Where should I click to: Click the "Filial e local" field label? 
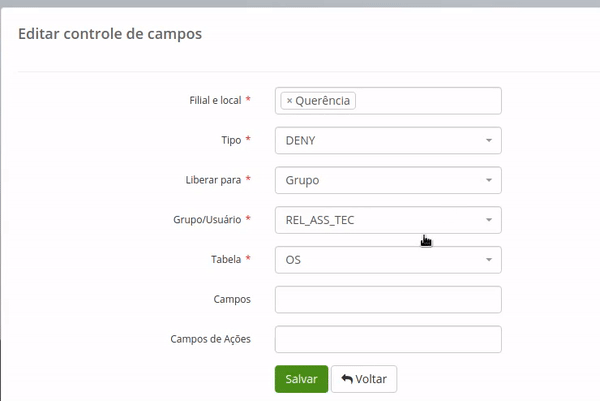click(x=215, y=101)
